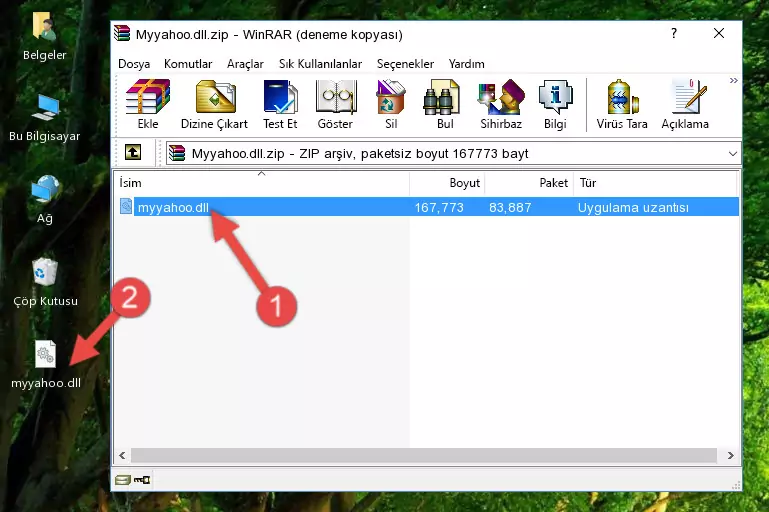Close the WinRAR window
This screenshot has height=512, width=769.
[x=718, y=33]
